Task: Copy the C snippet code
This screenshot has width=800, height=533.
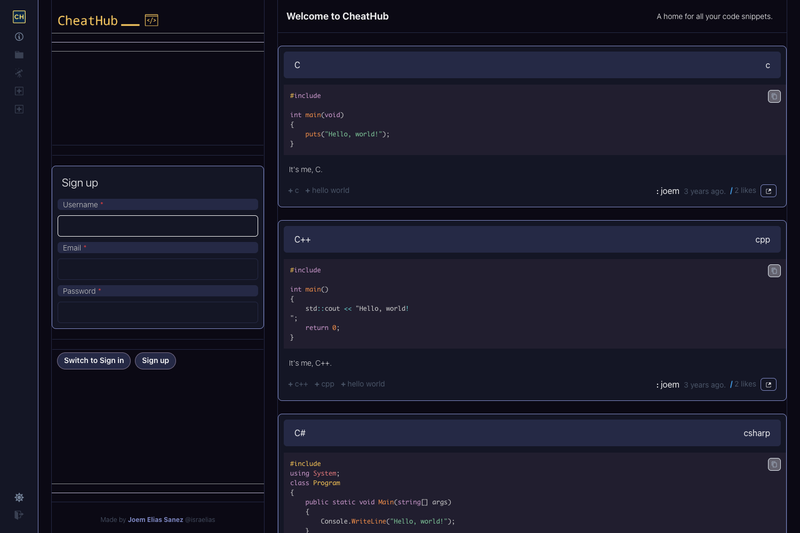Action: pyautogui.click(x=774, y=96)
